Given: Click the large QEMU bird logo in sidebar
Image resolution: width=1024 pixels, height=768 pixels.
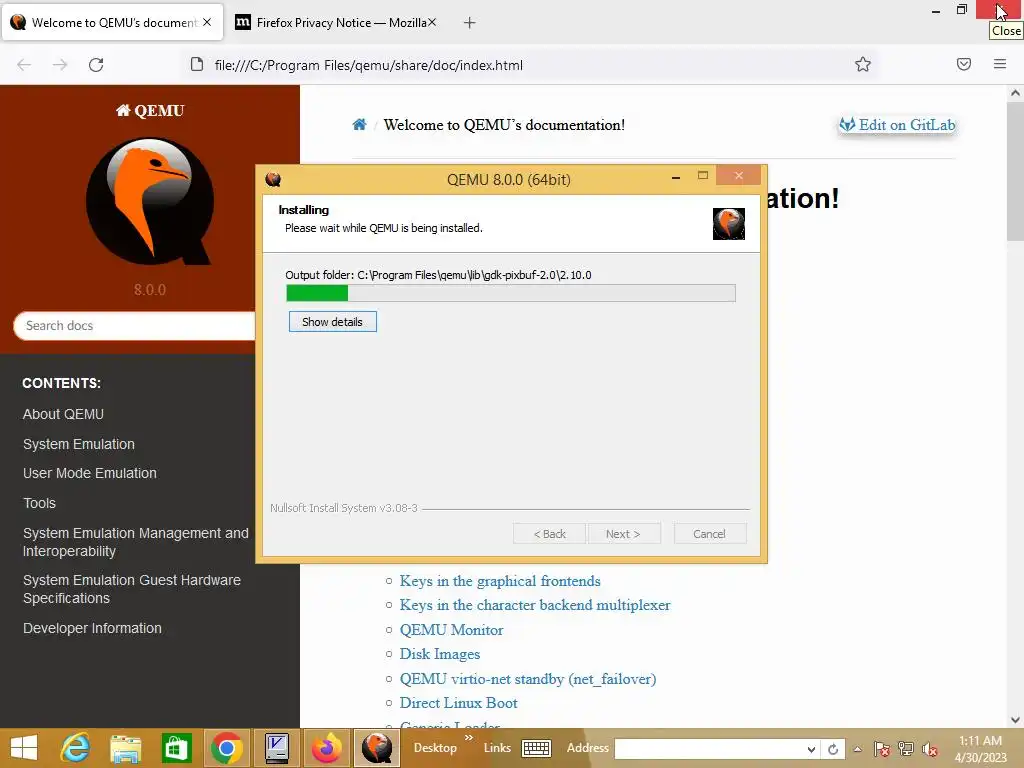Looking at the screenshot, I should point(150,201).
